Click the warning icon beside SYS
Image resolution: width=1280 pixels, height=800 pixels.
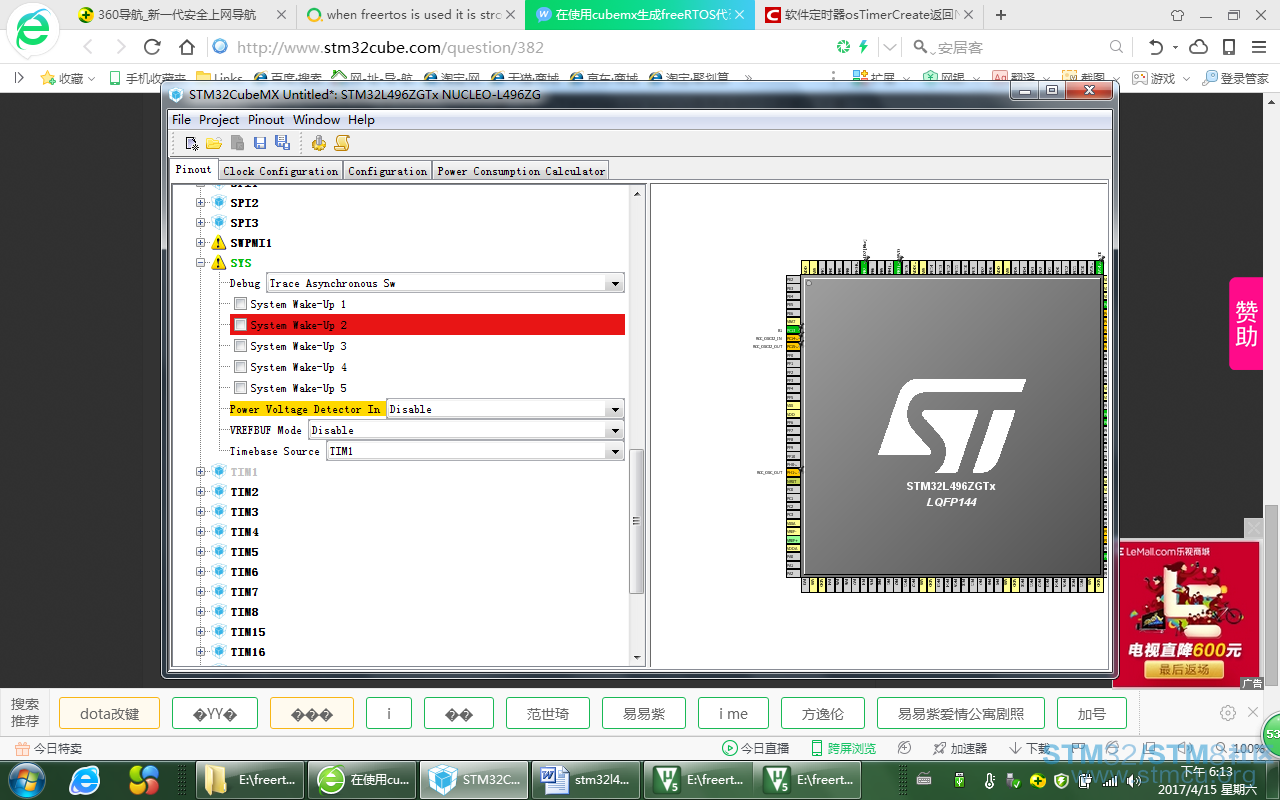click(x=219, y=263)
